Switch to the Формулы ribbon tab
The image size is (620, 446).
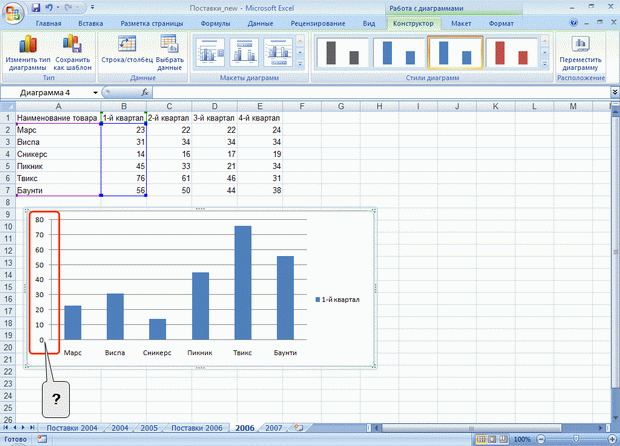[x=215, y=24]
